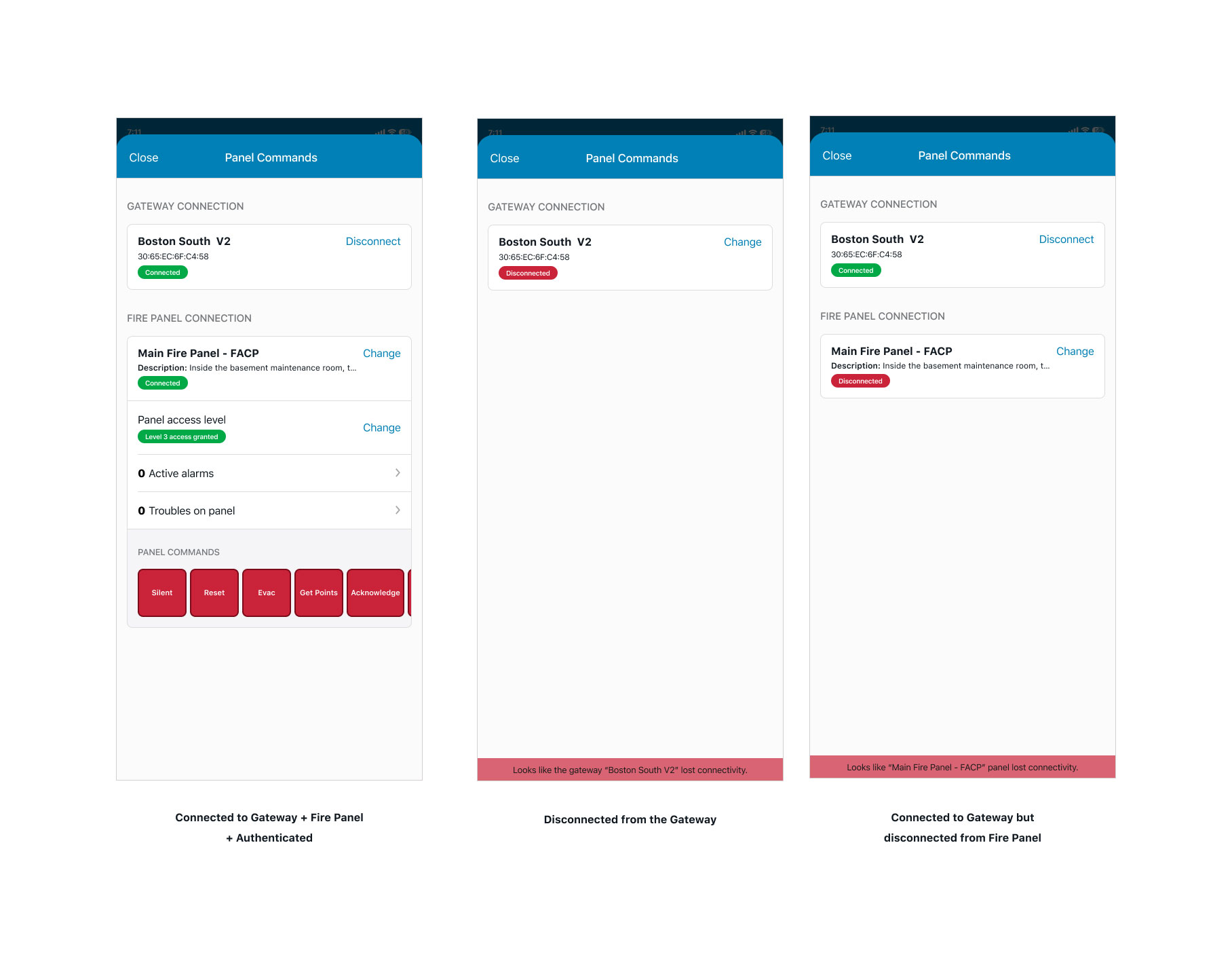Click red Disconnected badge under Boston South V2
This screenshot has height=957, width=1232.
click(528, 273)
